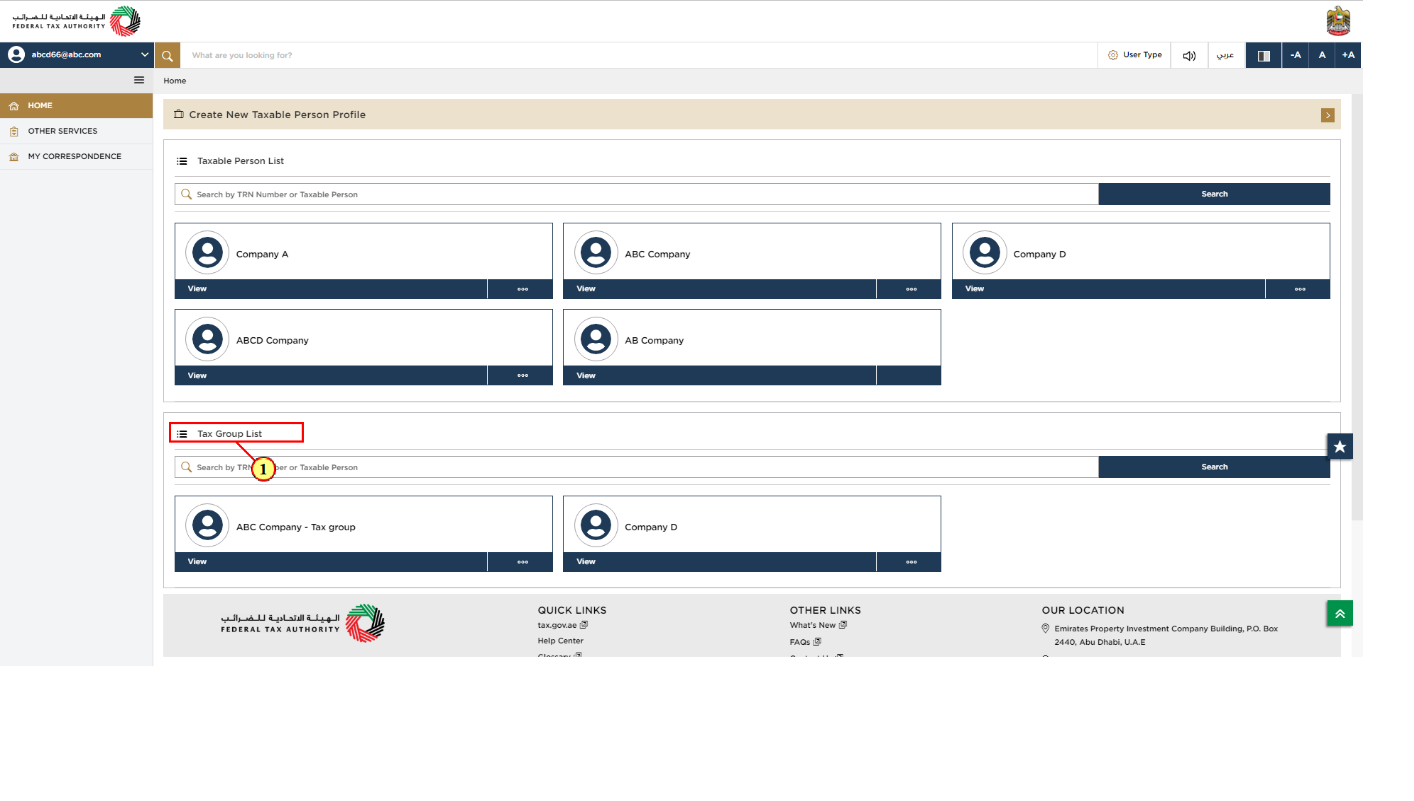Viewport: 1414px width, 801px height.
Task: Decrease font size with -A
Action: click(1296, 55)
